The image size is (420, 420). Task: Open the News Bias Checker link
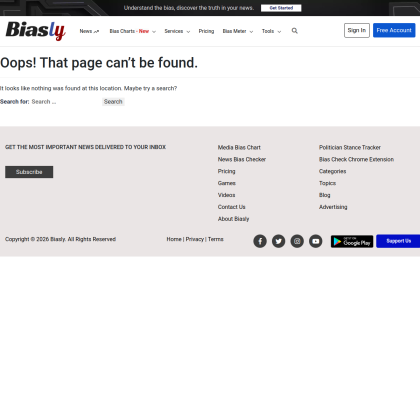(x=242, y=159)
